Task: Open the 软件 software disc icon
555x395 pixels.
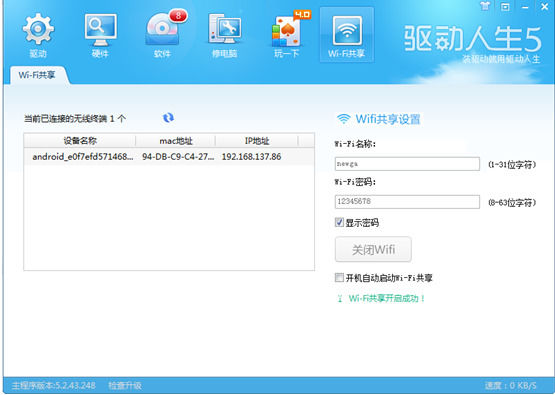Action: [162, 35]
